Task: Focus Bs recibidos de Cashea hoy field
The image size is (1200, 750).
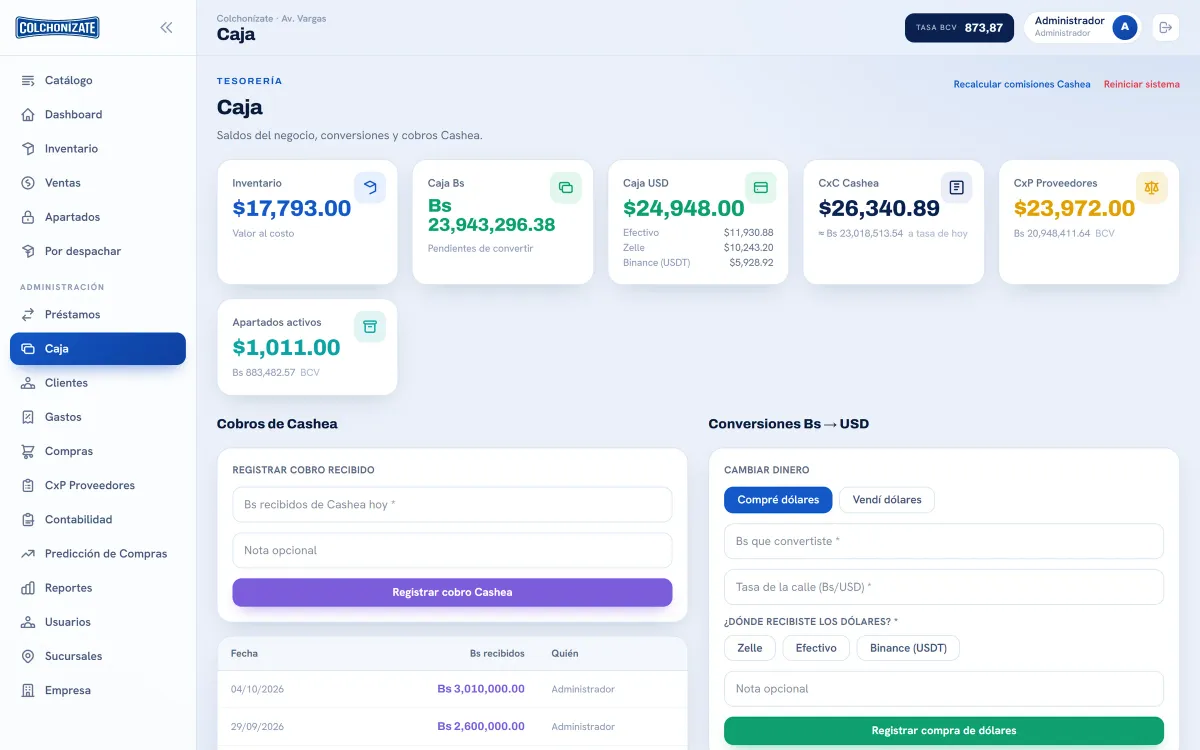Action: click(452, 505)
